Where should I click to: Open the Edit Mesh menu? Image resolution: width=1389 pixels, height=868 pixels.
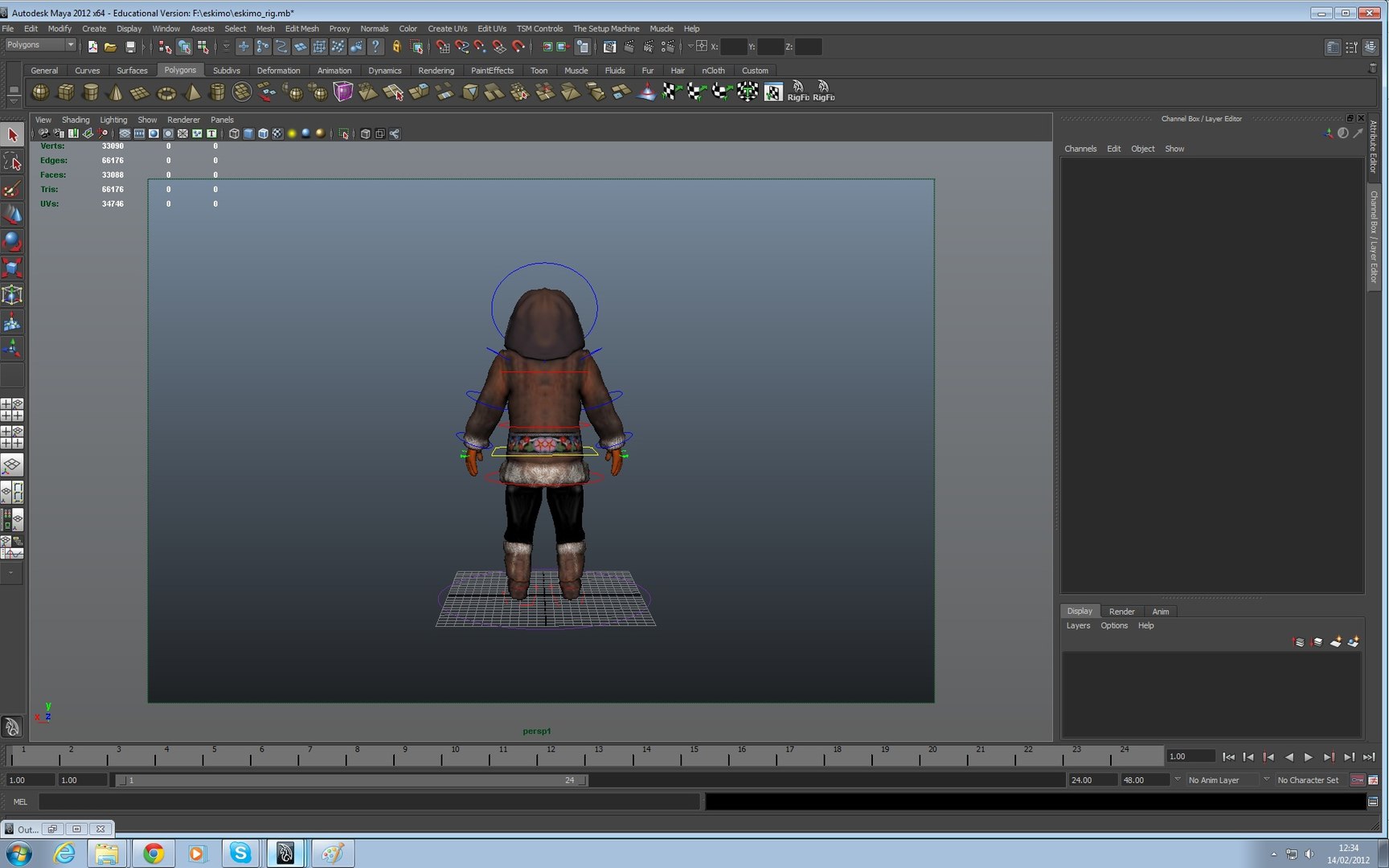(302, 28)
